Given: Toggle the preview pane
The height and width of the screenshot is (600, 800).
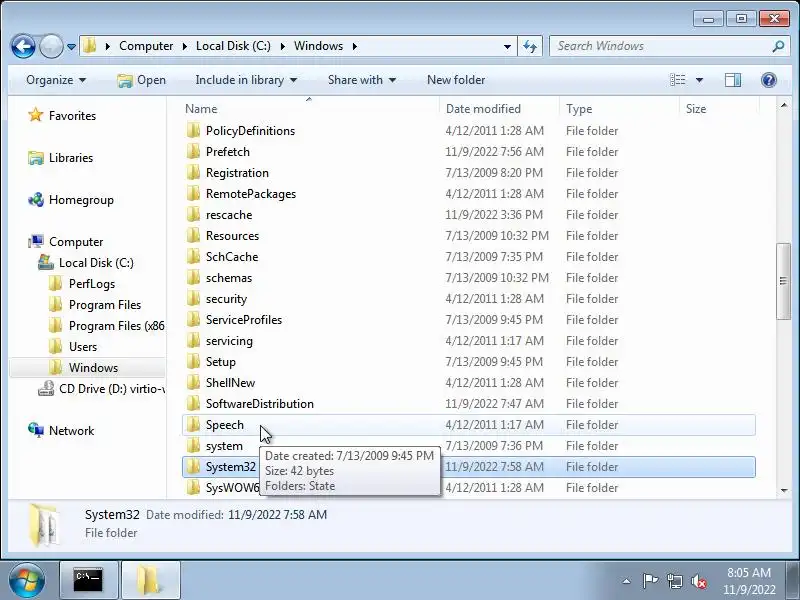Looking at the screenshot, I should 733,80.
